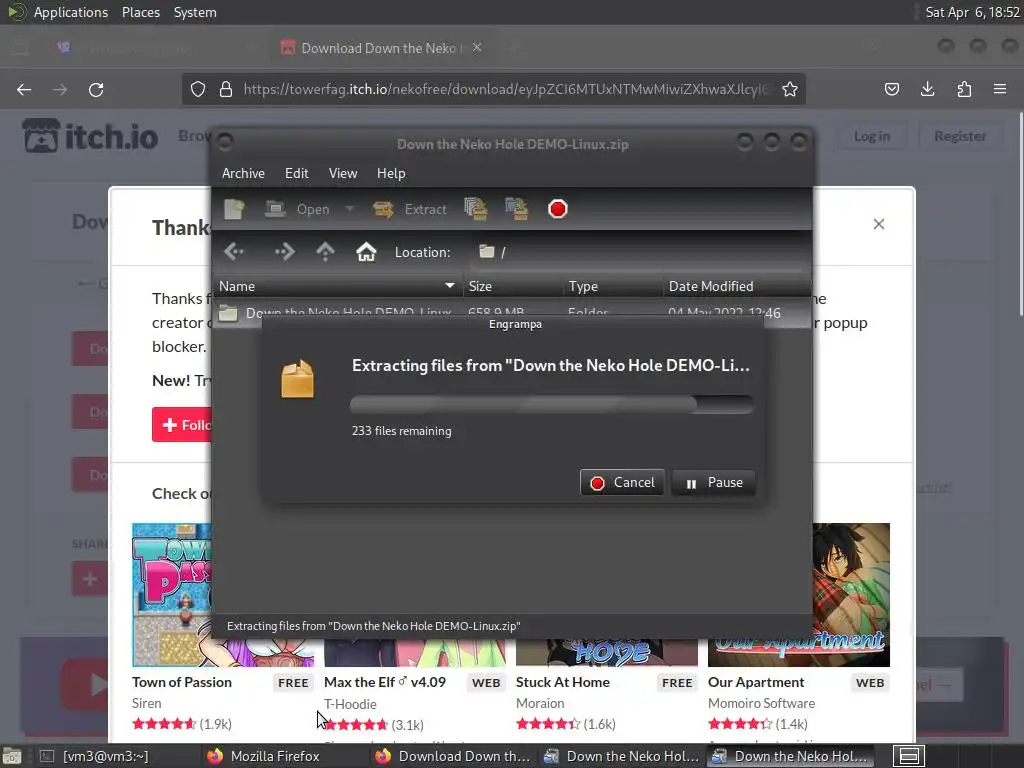Click the clock showing Sat Apr 6
This screenshot has height=768, width=1024.
click(972, 12)
